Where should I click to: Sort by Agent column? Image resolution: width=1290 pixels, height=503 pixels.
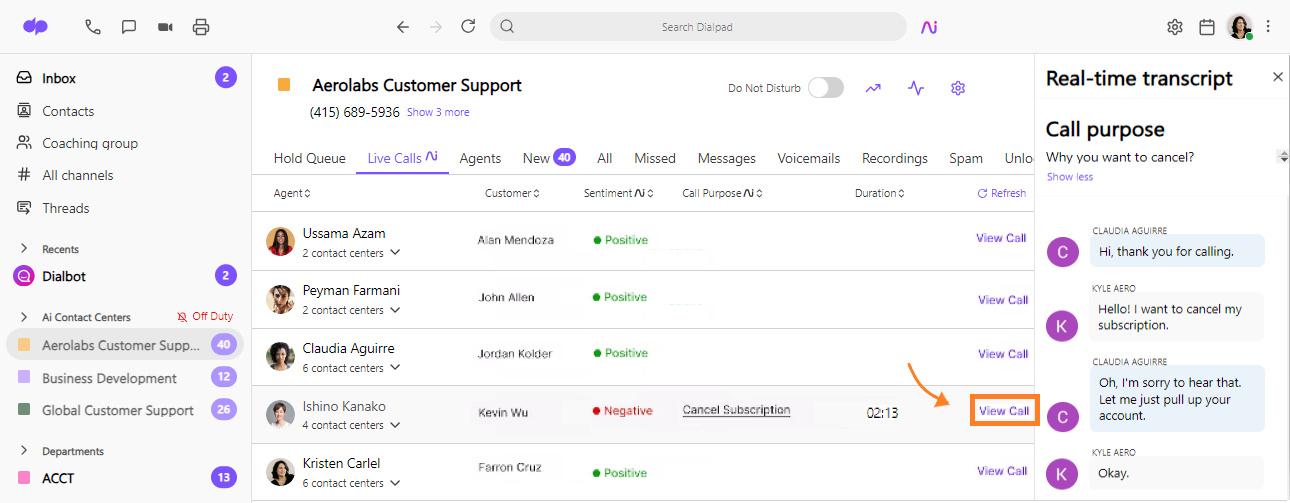tap(292, 193)
